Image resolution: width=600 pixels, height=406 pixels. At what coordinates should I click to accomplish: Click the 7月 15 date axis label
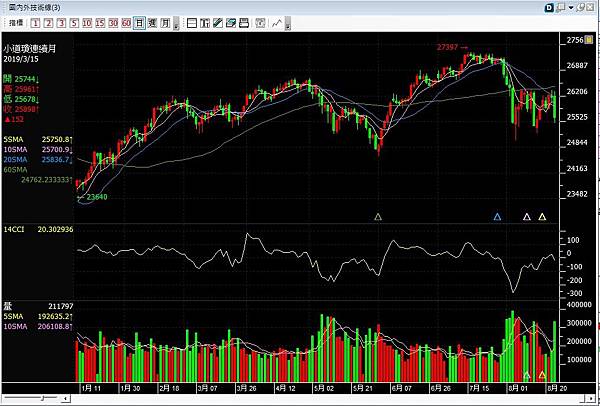pyautogui.click(x=481, y=388)
